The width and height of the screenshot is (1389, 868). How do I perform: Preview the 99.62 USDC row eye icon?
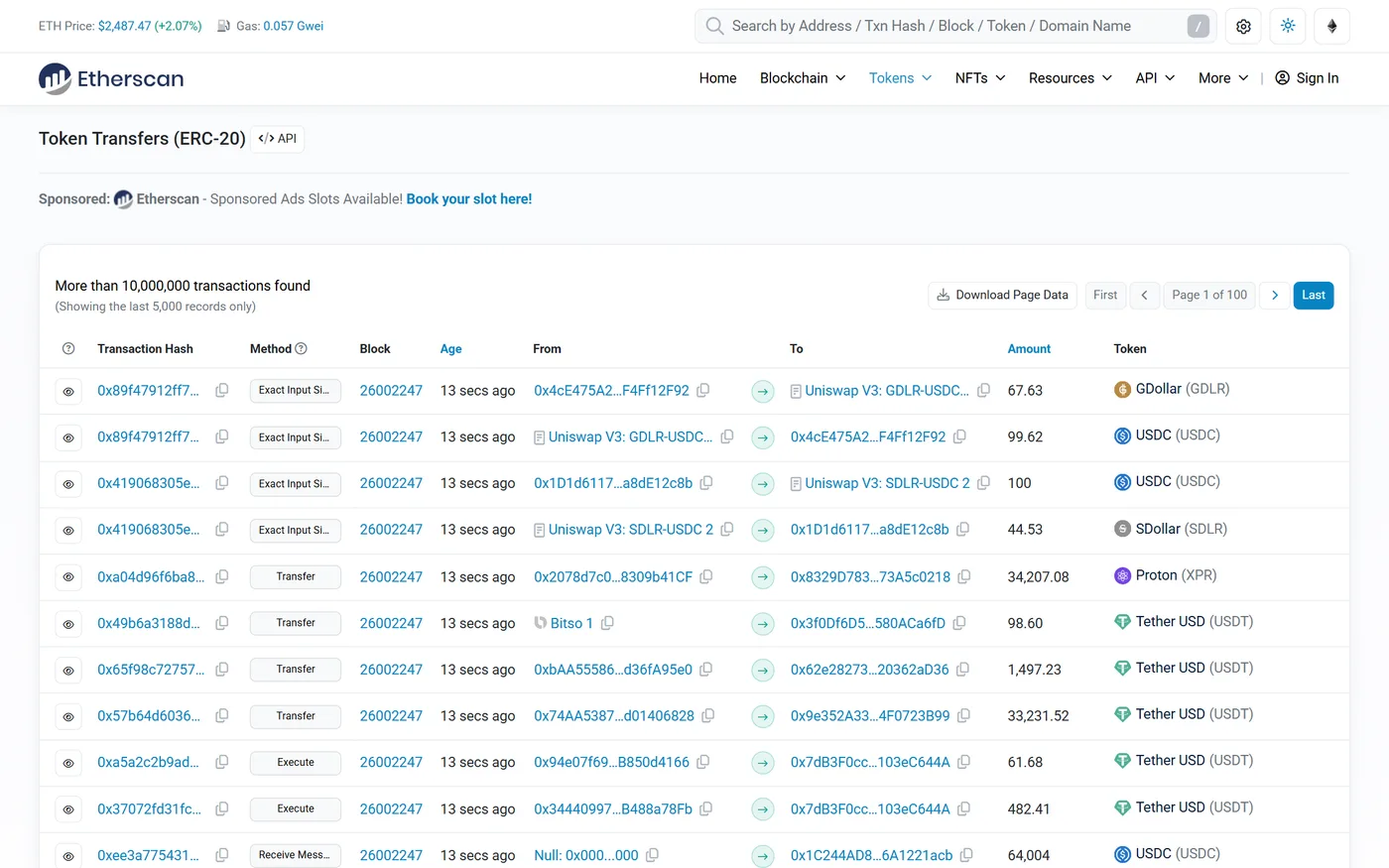coord(68,437)
